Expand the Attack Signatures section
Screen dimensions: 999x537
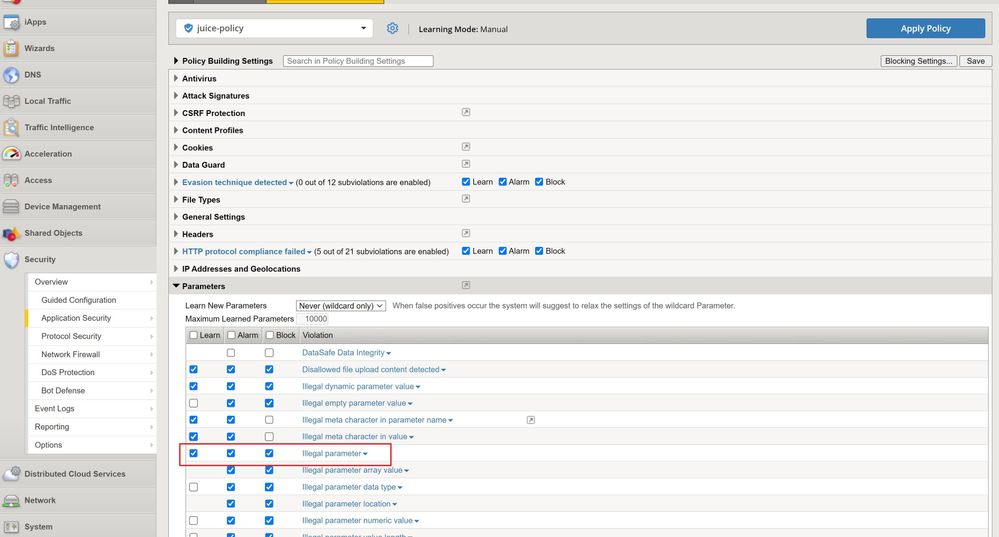(215, 96)
